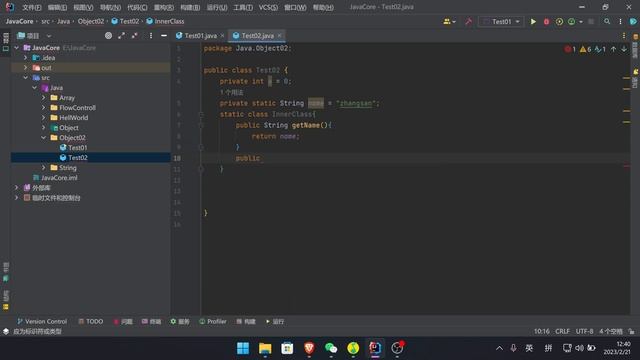
Task: Click the red error stripe mark in the scrollbar
Action: 627,166
